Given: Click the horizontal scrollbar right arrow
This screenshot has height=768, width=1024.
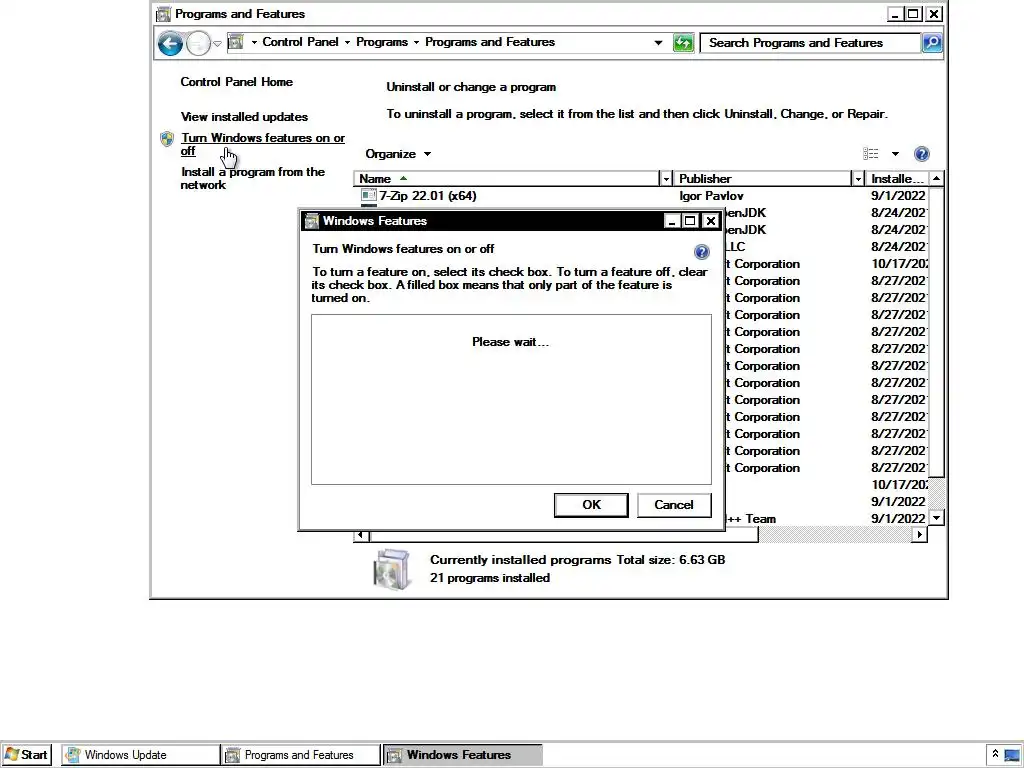Looking at the screenshot, I should click(x=920, y=535).
